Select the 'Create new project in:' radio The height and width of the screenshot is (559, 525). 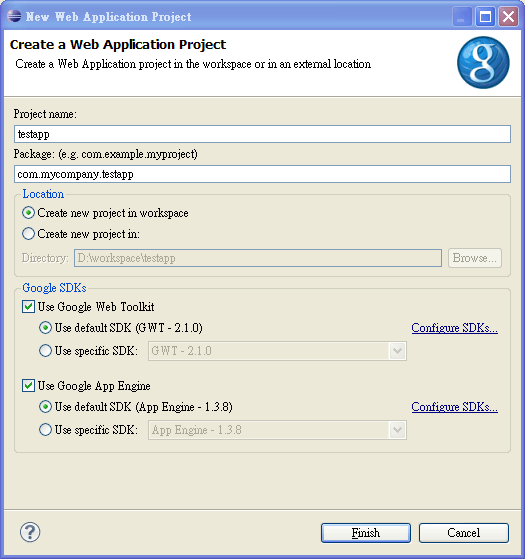pos(81,234)
